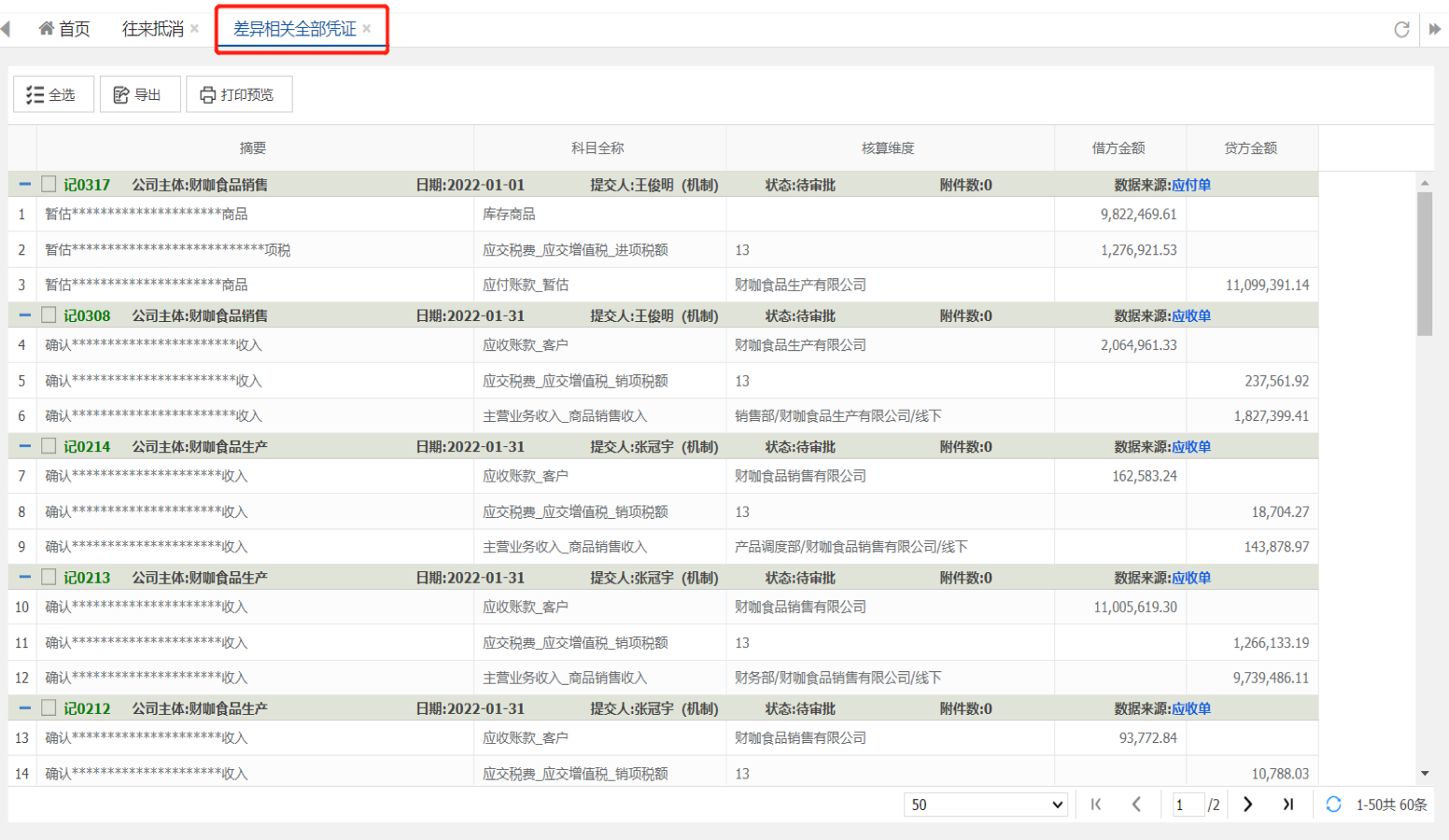Reload the table with the pagination refresh icon
Screen dimensions: 1449x840
(1333, 805)
